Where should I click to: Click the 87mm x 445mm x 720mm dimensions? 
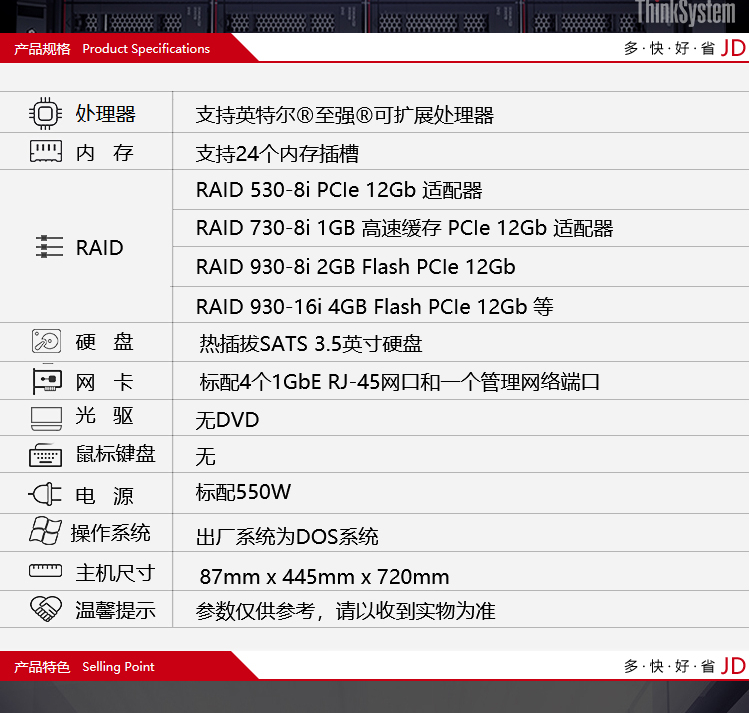pos(324,577)
